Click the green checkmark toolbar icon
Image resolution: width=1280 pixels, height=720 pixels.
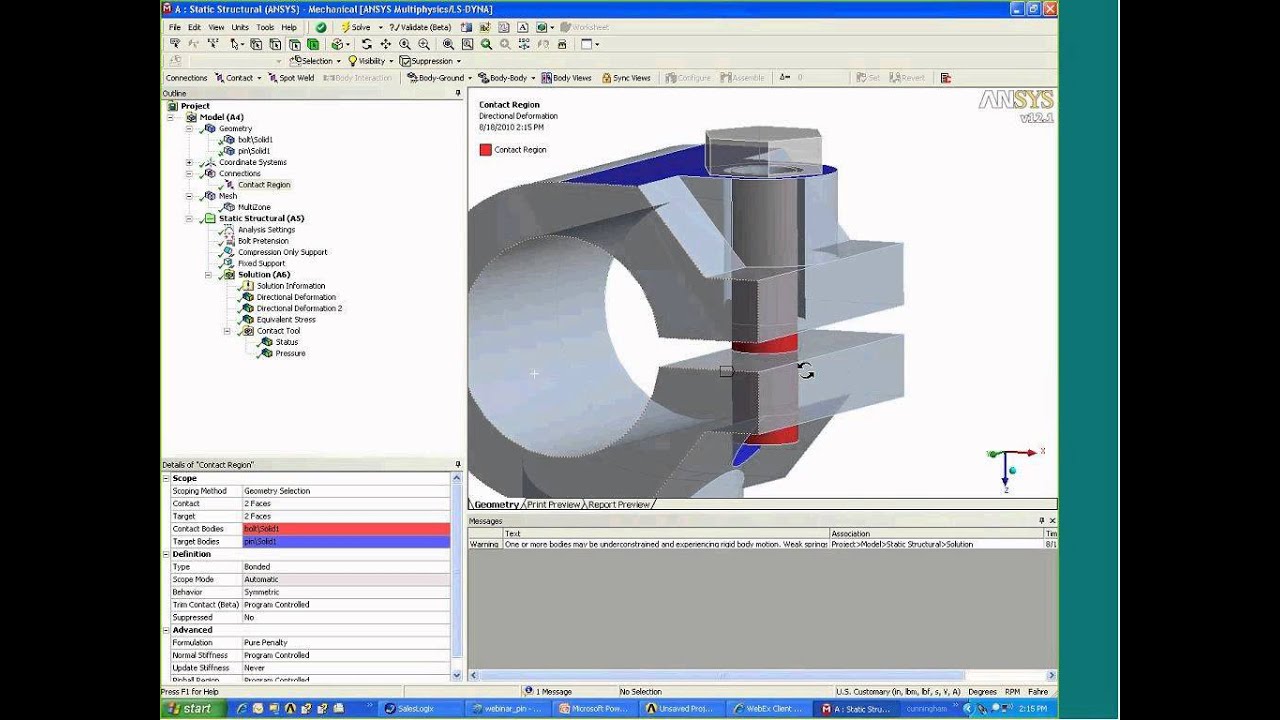coord(321,27)
